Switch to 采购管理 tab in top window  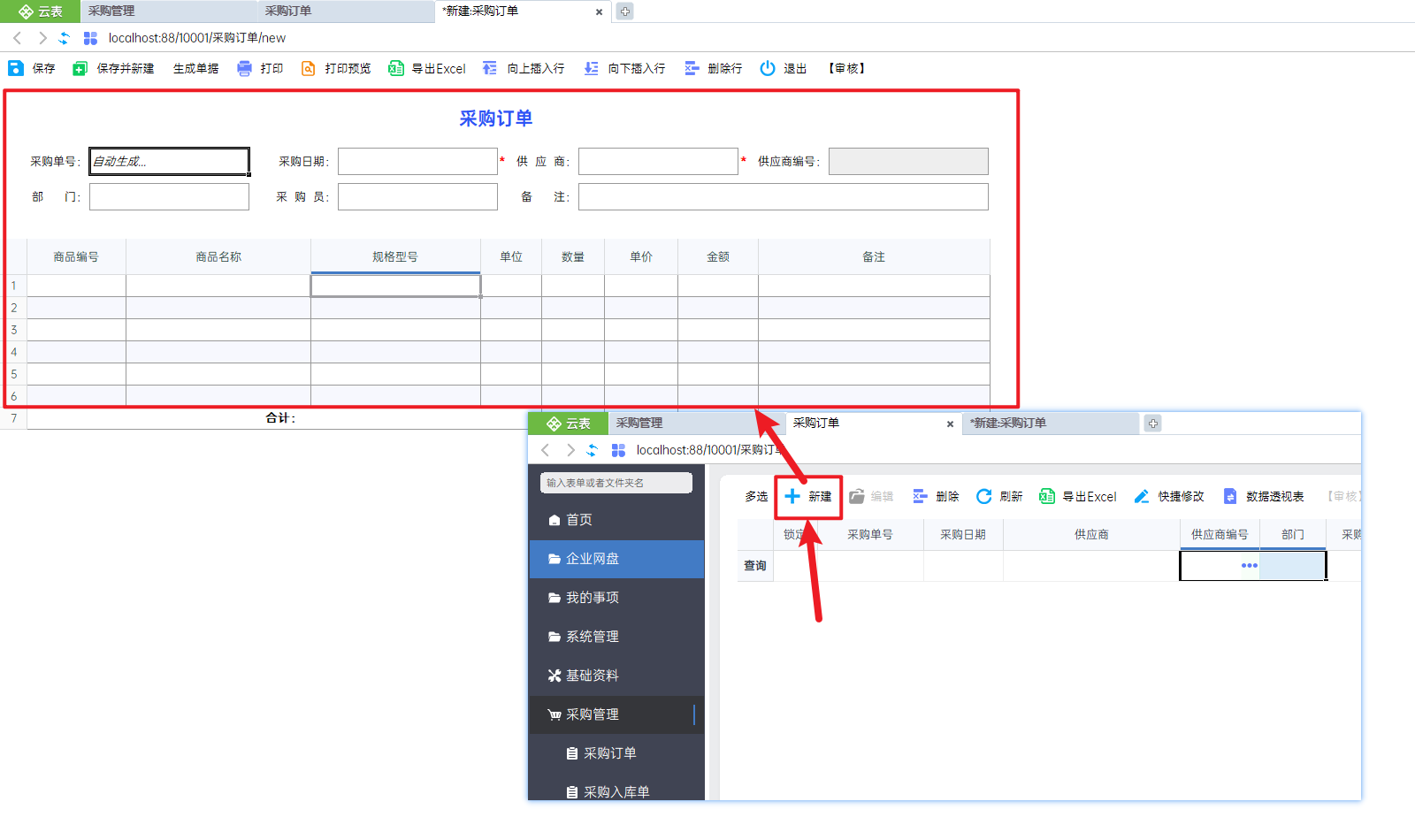(169, 11)
